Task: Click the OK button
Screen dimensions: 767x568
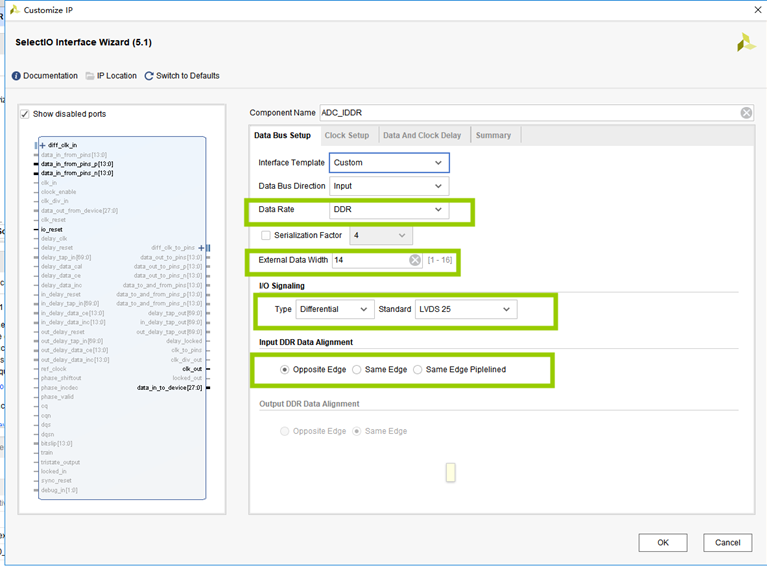Action: click(x=663, y=543)
